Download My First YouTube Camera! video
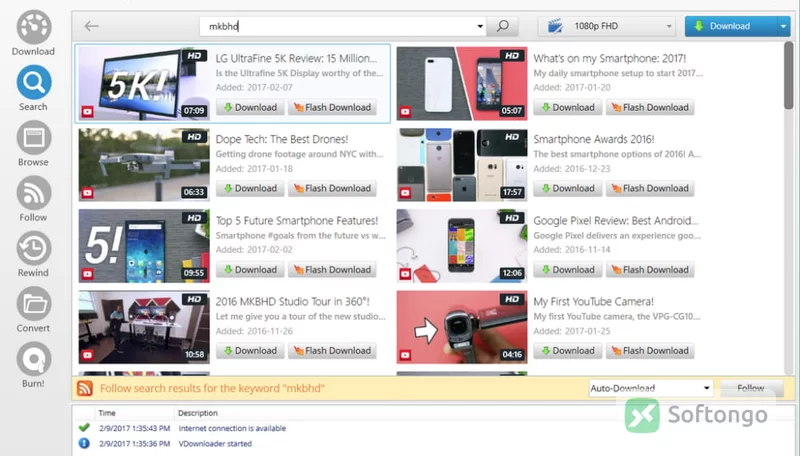Screen dimensions: 800x456 tap(568, 350)
